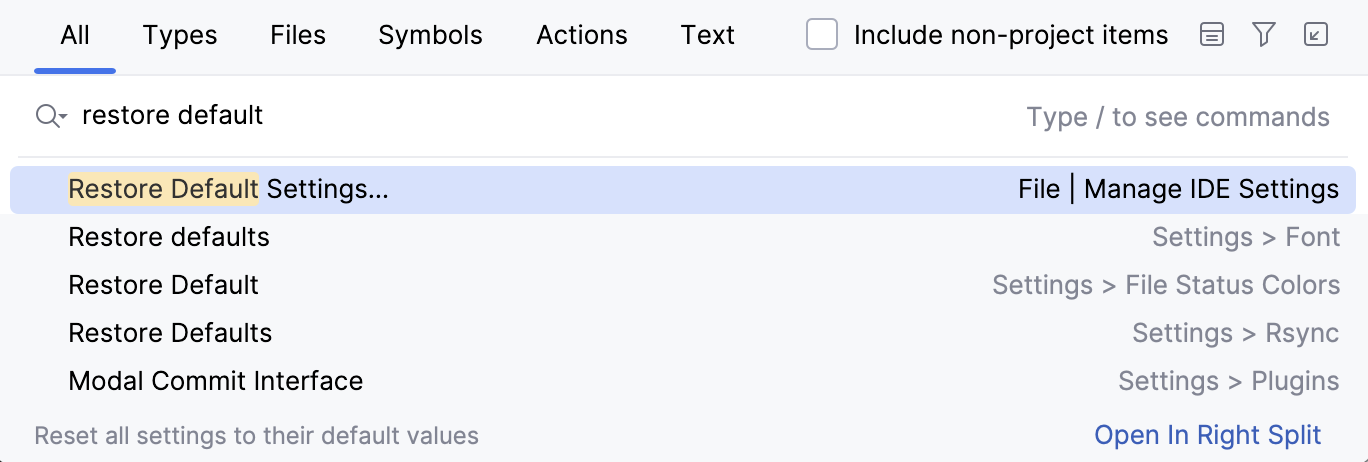Select Restore Default Settings result
The height and width of the screenshot is (462, 1368).
pyautogui.click(x=228, y=189)
